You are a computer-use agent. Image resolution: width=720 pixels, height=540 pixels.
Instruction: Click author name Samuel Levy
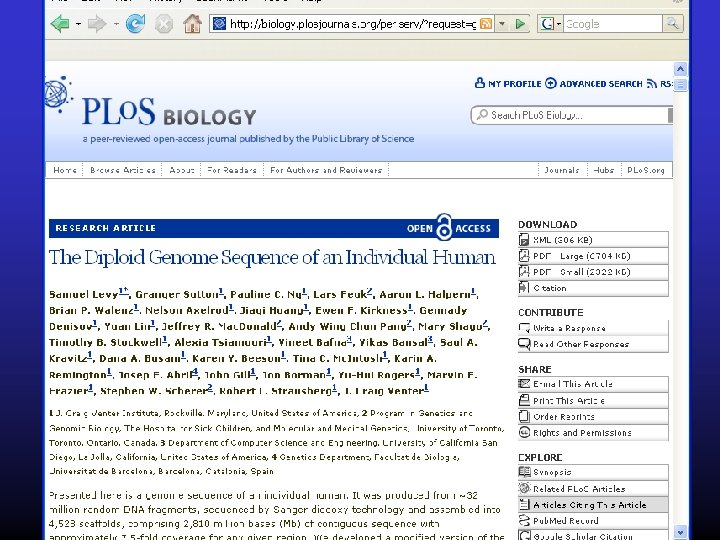coord(84,294)
